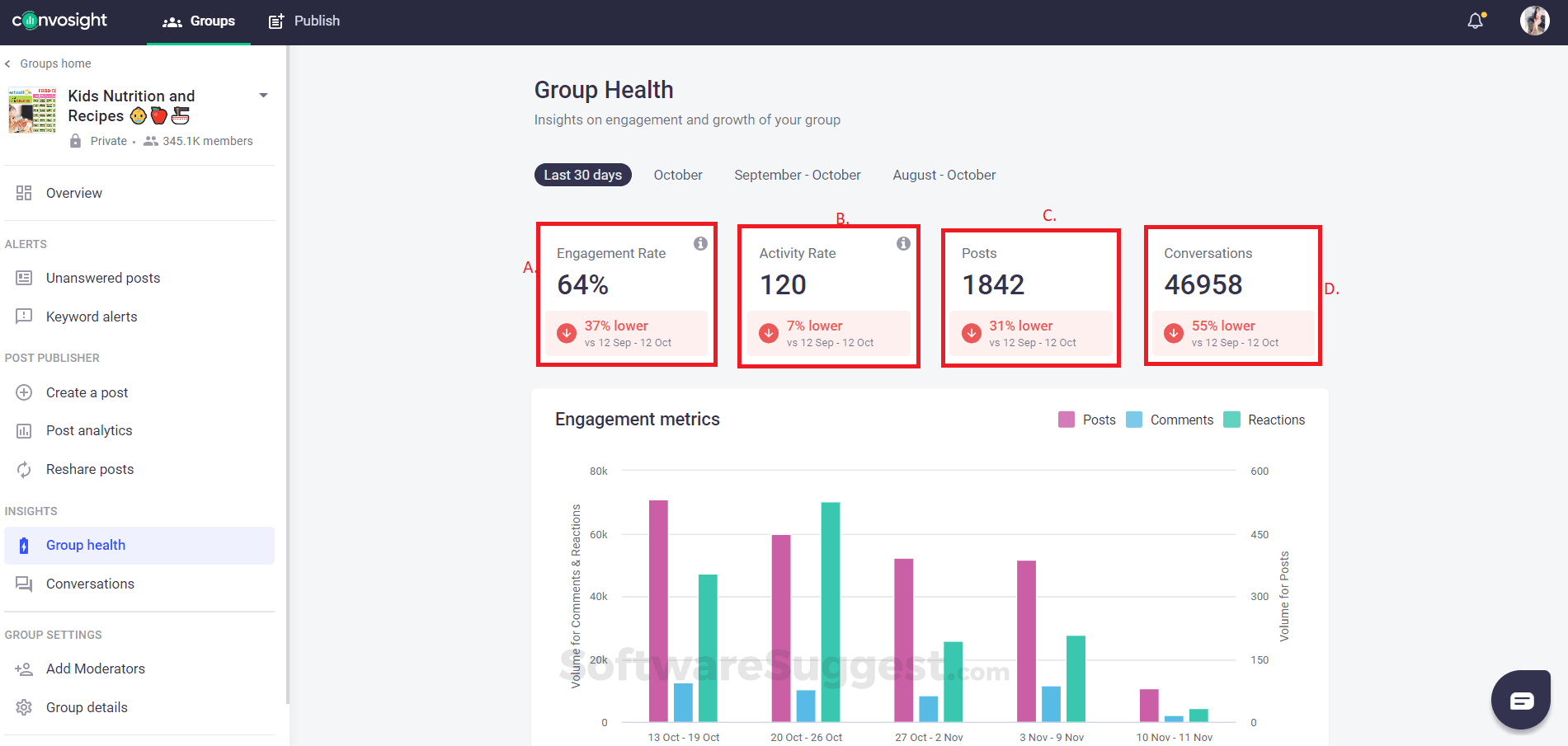This screenshot has width=1568, height=746.
Task: Click the Kids Nutrition group thumbnail
Action: [x=32, y=110]
